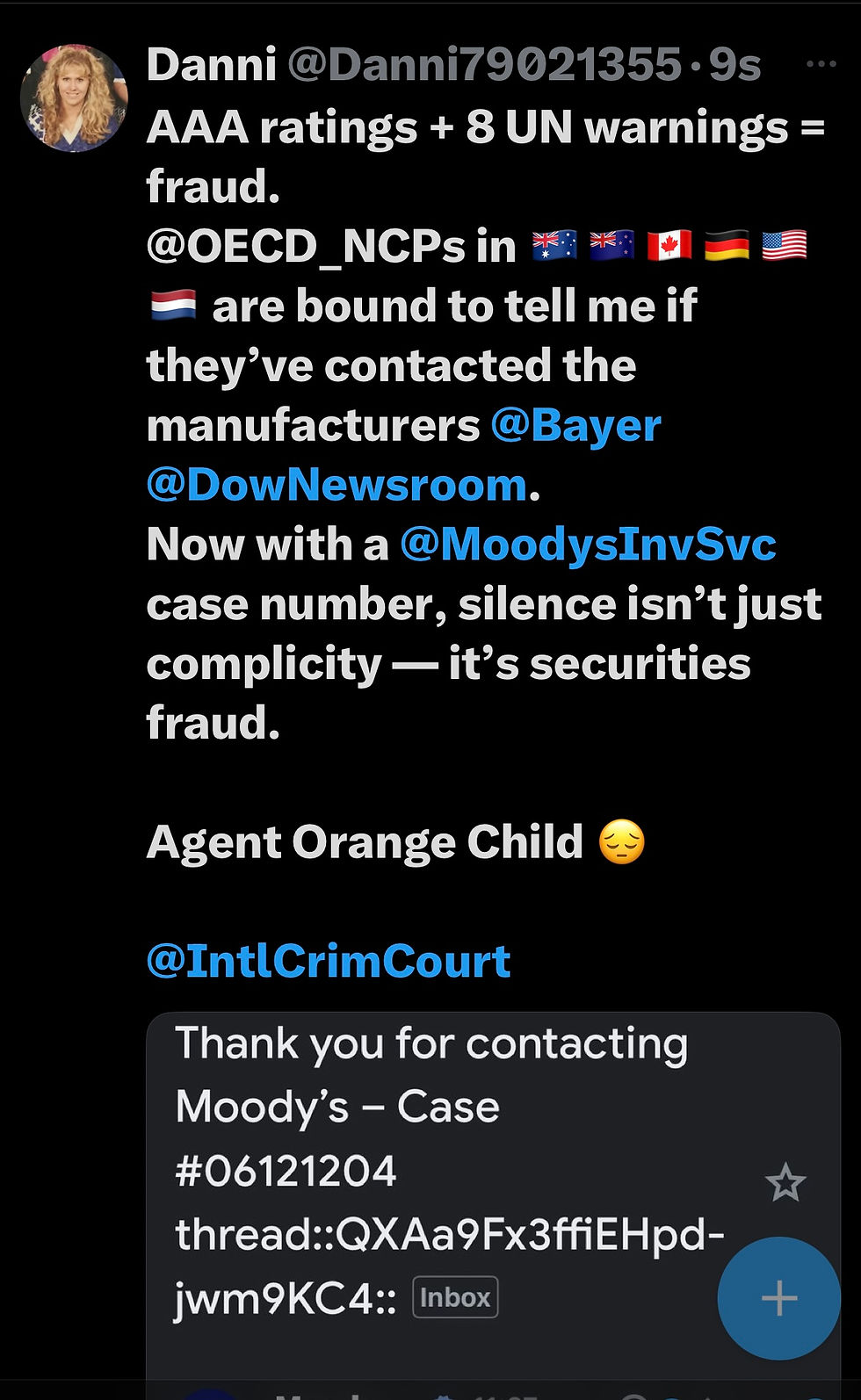Open the three-dot more options menu
This screenshot has width=861, height=1400.
[821, 64]
